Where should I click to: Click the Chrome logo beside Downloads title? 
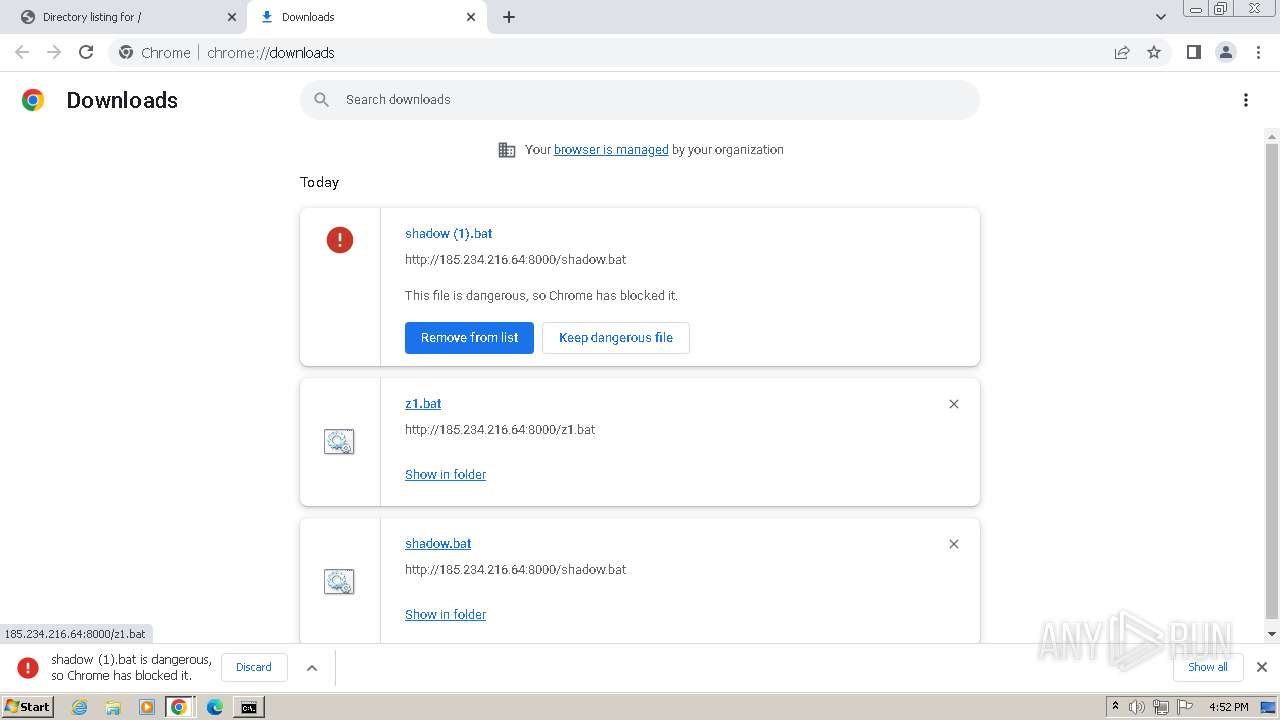coord(33,100)
